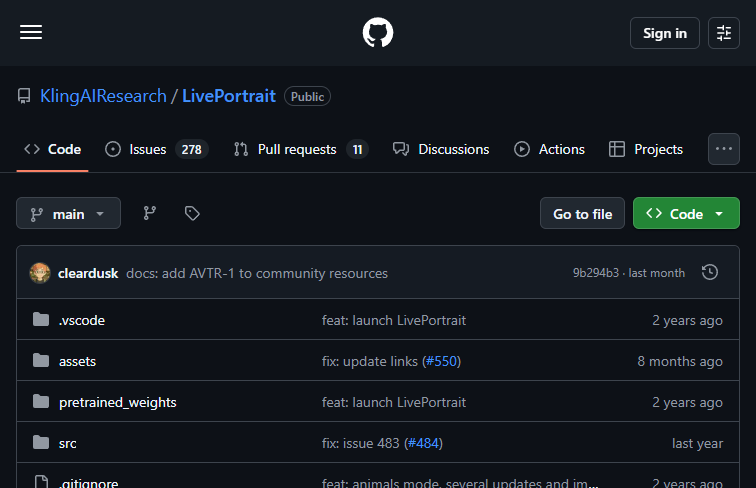Open the KlingAIResearch owner link
The image size is (756, 488).
[103, 96]
